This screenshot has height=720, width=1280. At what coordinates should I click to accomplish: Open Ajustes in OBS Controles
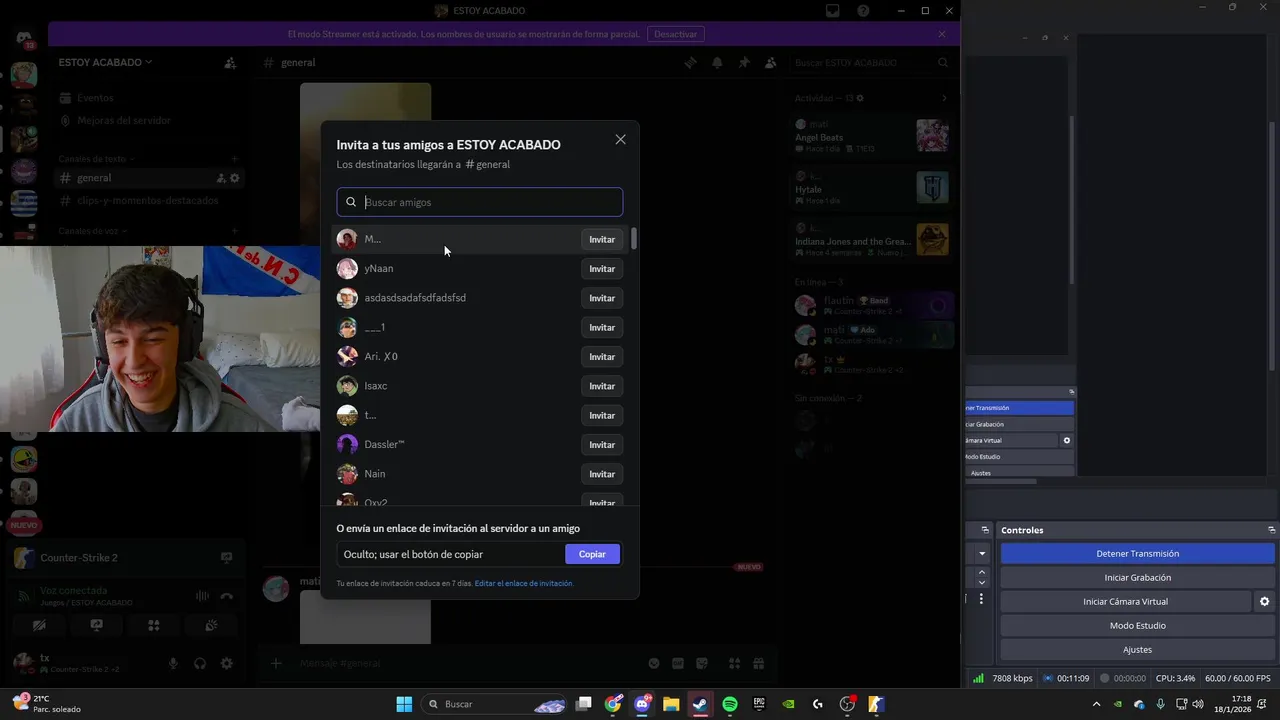pos(1138,650)
